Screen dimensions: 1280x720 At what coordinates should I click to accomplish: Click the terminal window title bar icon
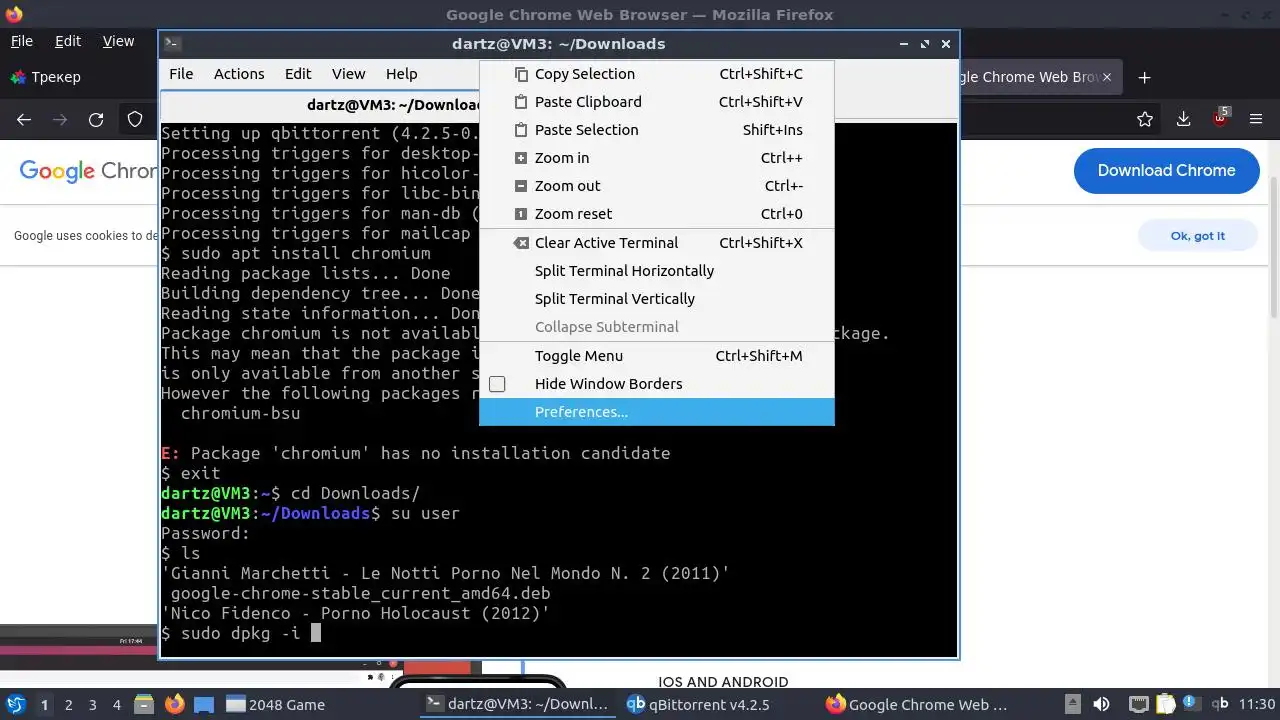[x=172, y=43]
